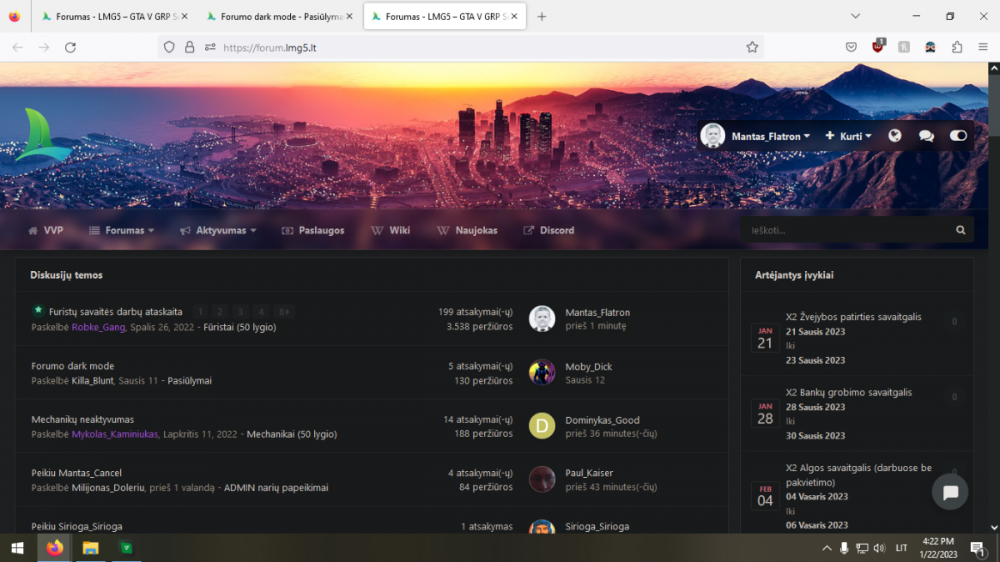The height and width of the screenshot is (562, 1000).
Task: Go to page 4 of Furistų topic
Action: pos(261,312)
